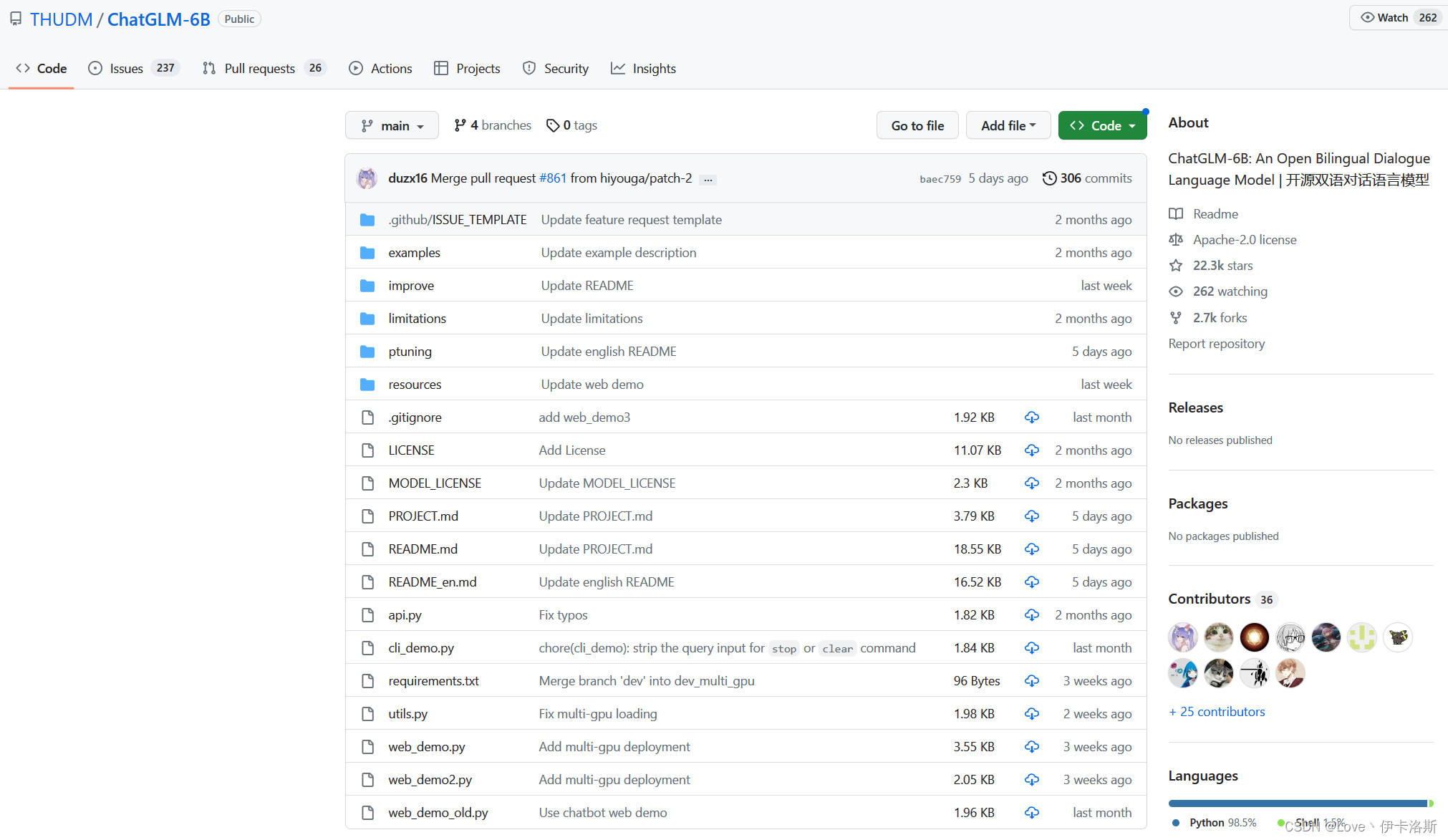1448x840 pixels.
Task: Open the Actions tab
Action: coord(380,69)
